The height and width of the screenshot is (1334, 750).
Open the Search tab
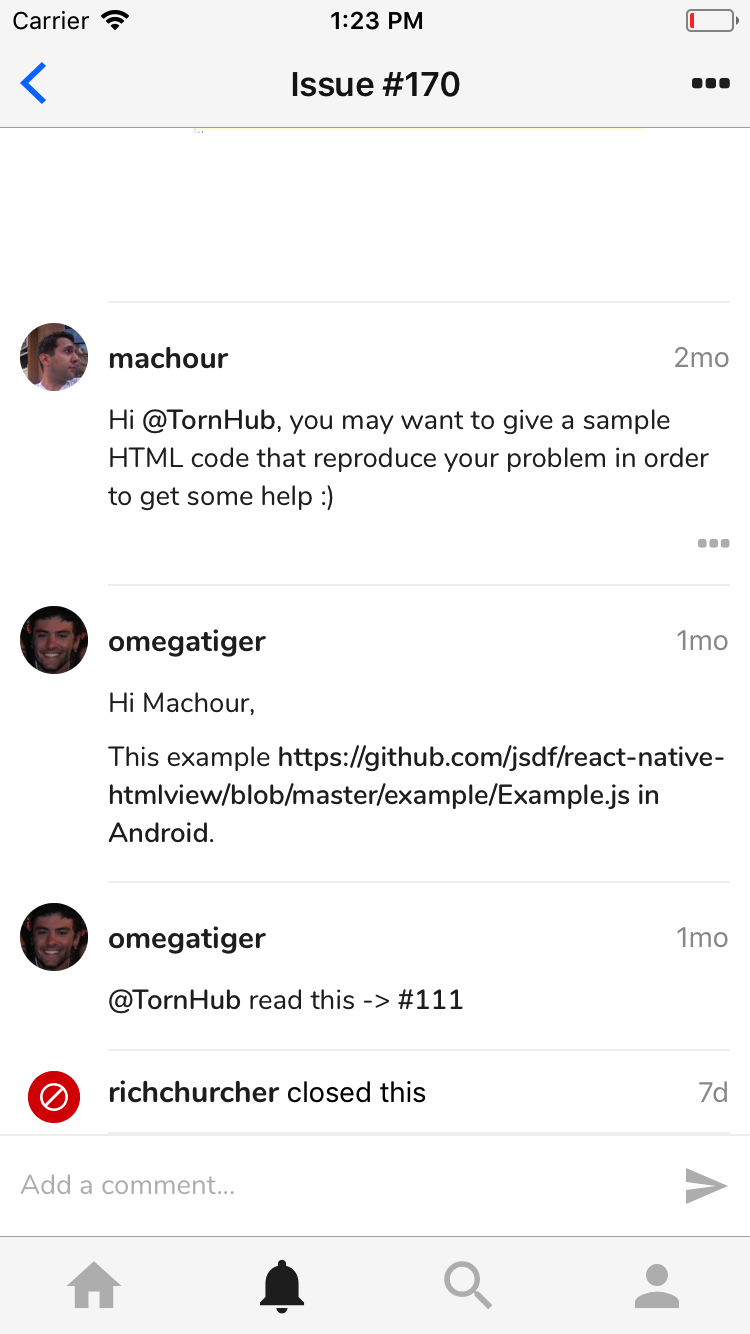tap(469, 1286)
